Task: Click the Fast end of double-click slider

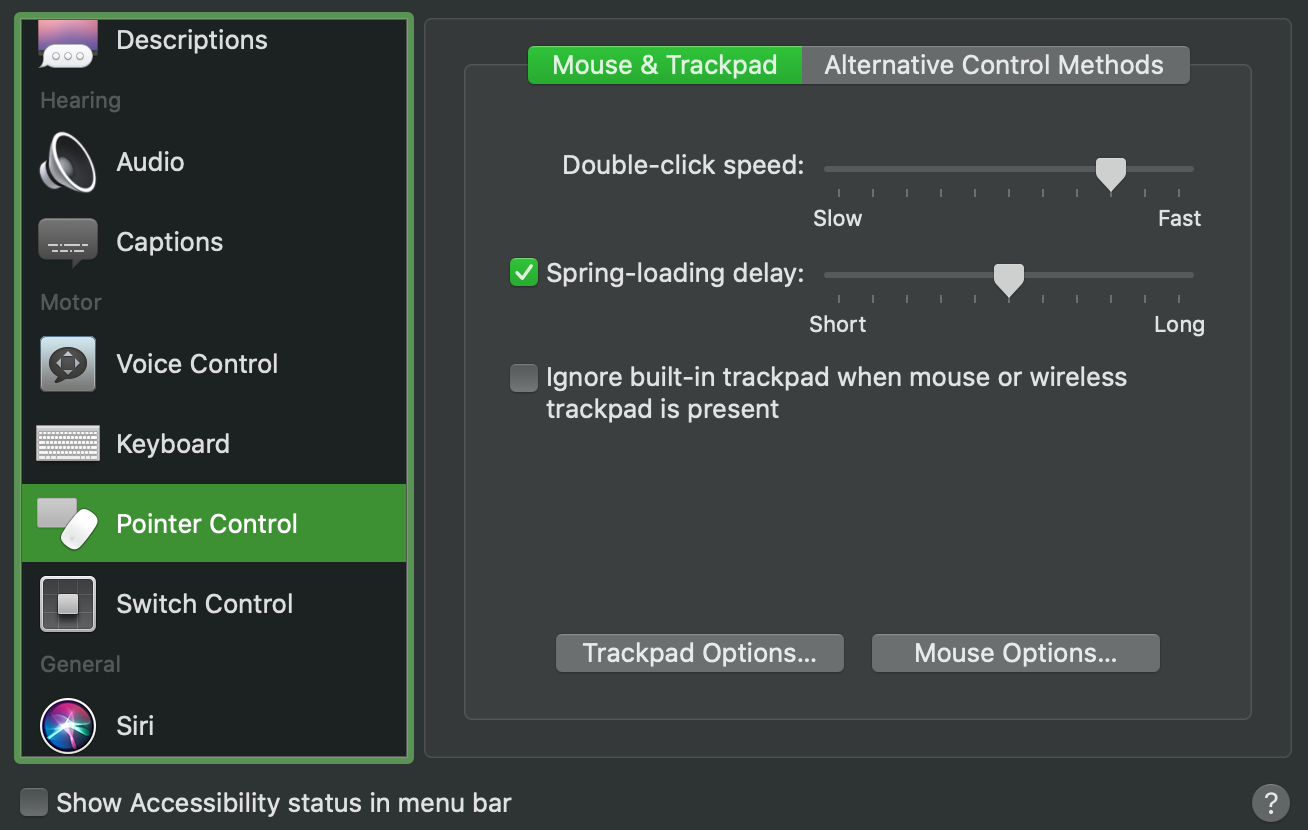Action: 1180,169
